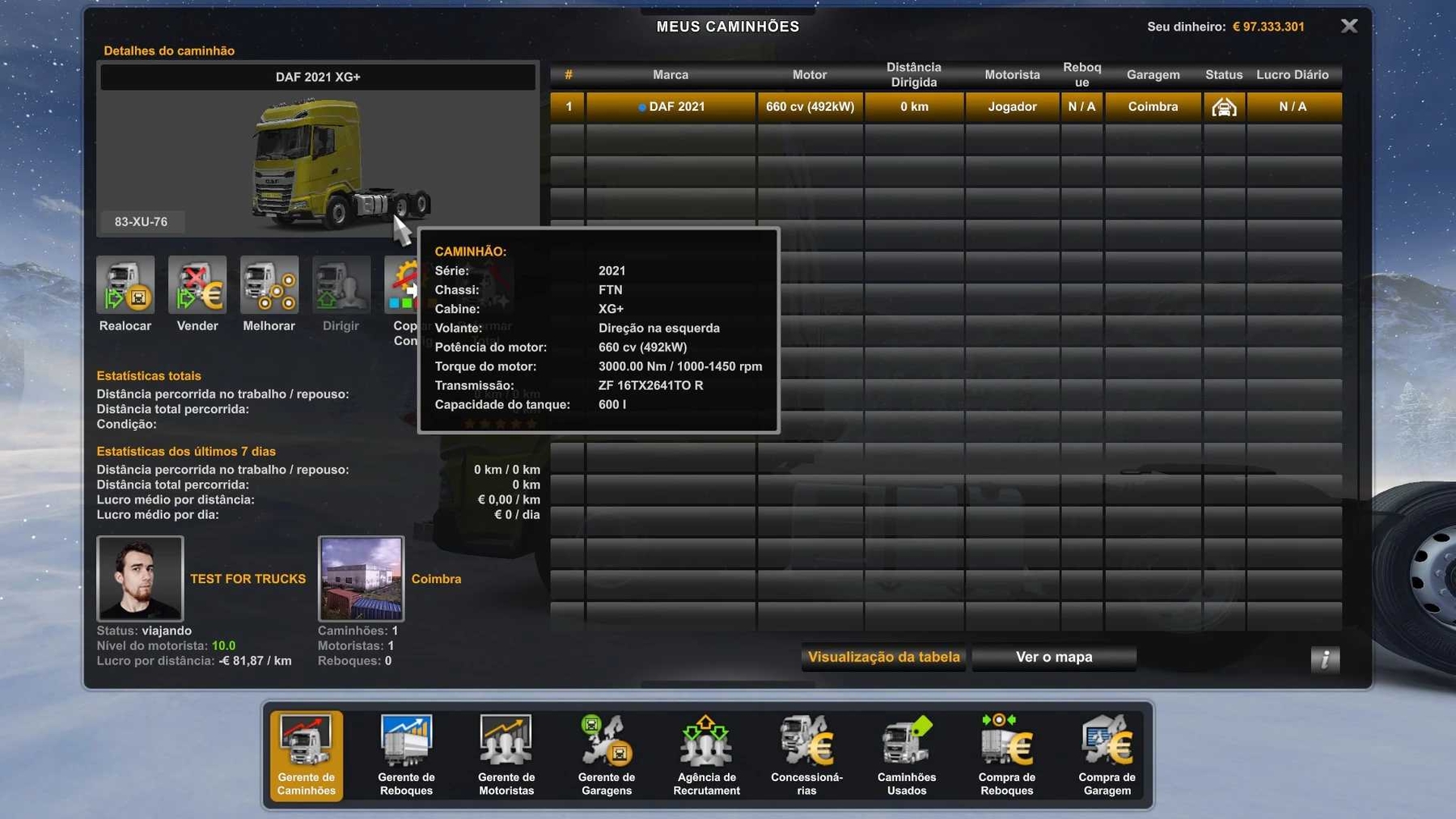1456x819 pixels.
Task: Click the Coimbra garage thumbnail
Action: point(361,578)
